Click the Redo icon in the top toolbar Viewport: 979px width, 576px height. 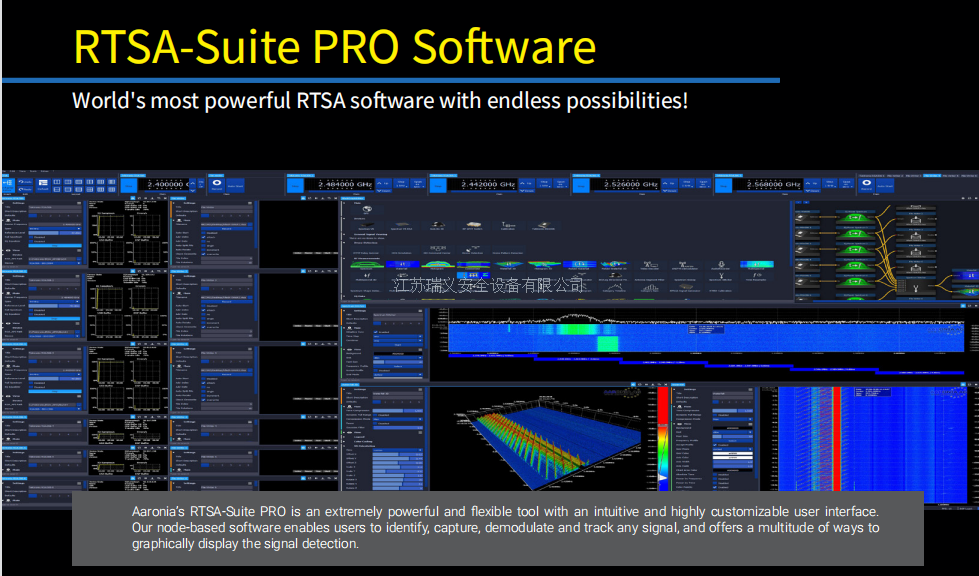click(24, 189)
